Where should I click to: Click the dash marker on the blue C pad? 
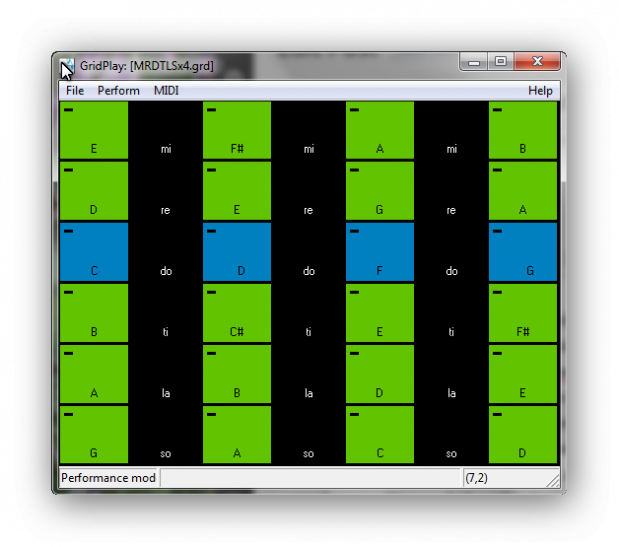[x=68, y=231]
